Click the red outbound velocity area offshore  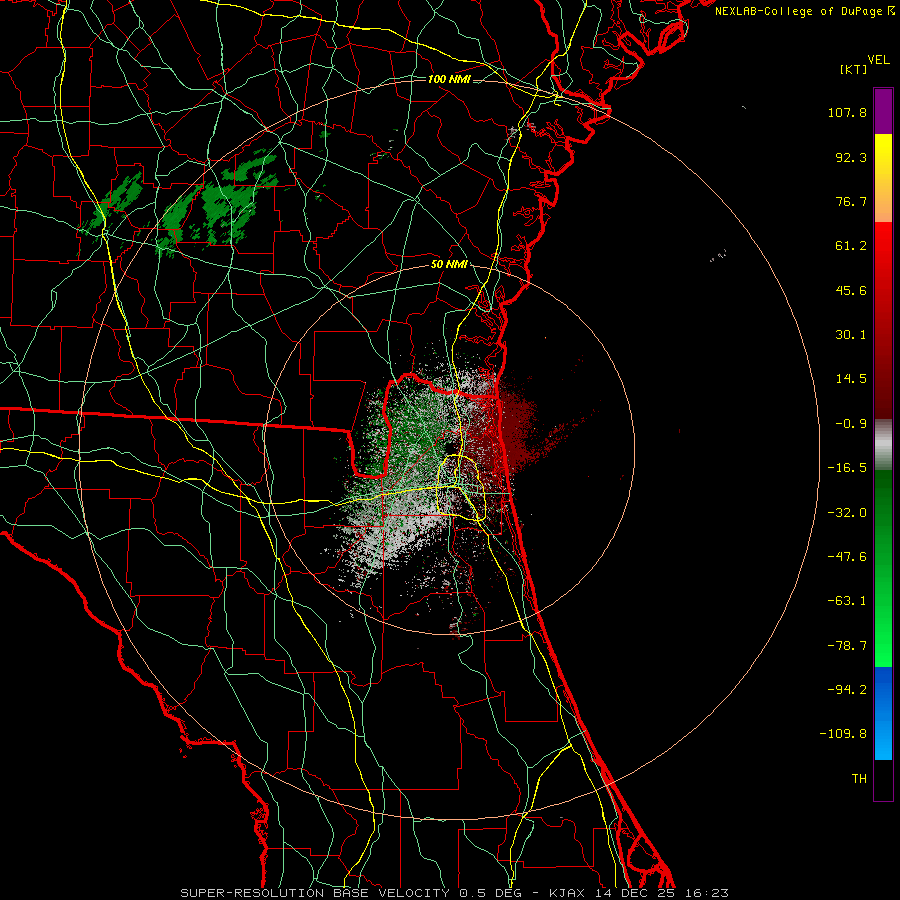[519, 430]
